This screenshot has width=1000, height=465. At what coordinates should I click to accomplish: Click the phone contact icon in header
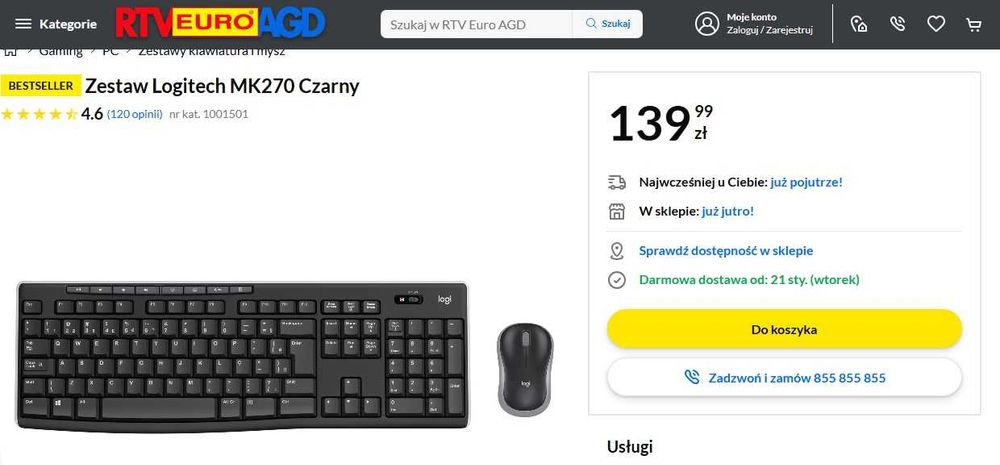coord(897,24)
